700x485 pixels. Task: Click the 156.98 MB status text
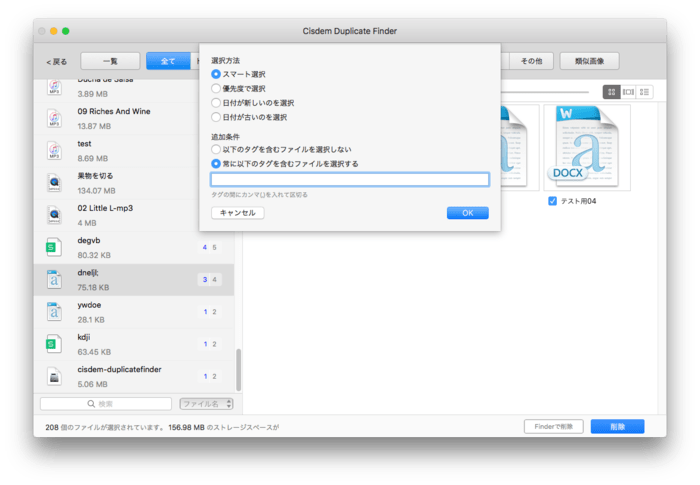(x=187, y=427)
